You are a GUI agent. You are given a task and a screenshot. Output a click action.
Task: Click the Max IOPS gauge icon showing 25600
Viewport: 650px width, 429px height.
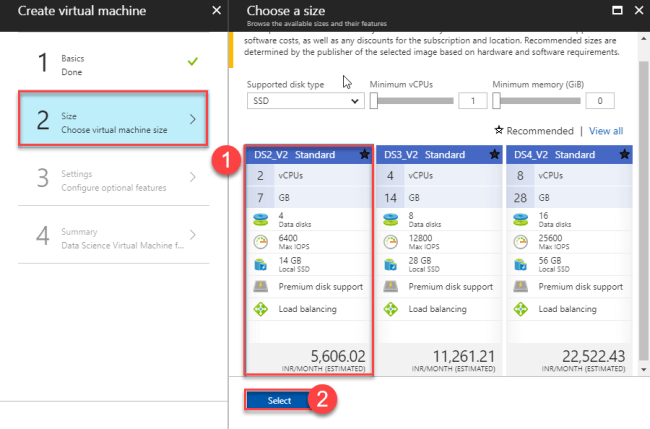point(521,242)
